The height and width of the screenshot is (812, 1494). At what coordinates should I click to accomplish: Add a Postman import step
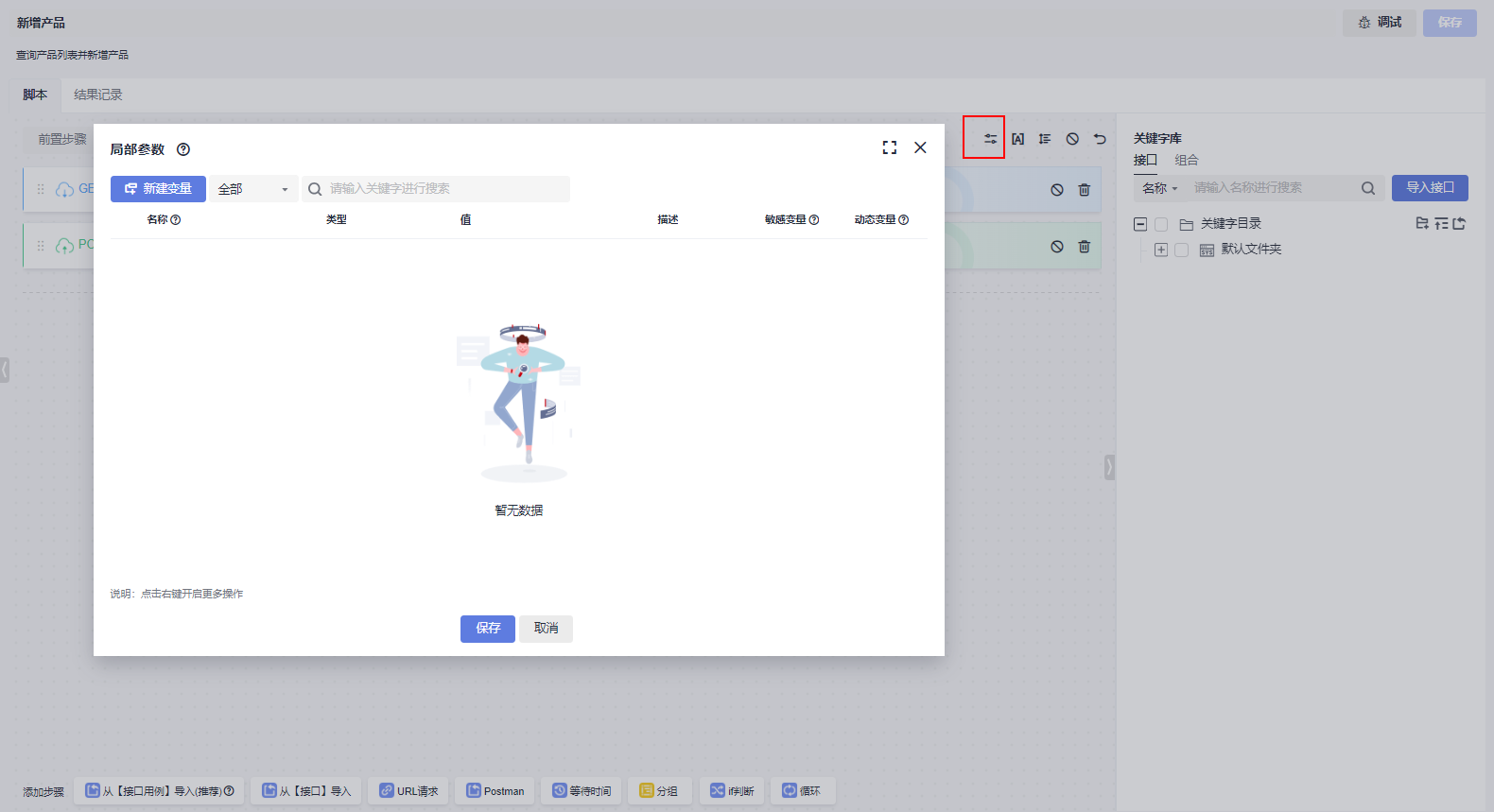tap(495, 791)
